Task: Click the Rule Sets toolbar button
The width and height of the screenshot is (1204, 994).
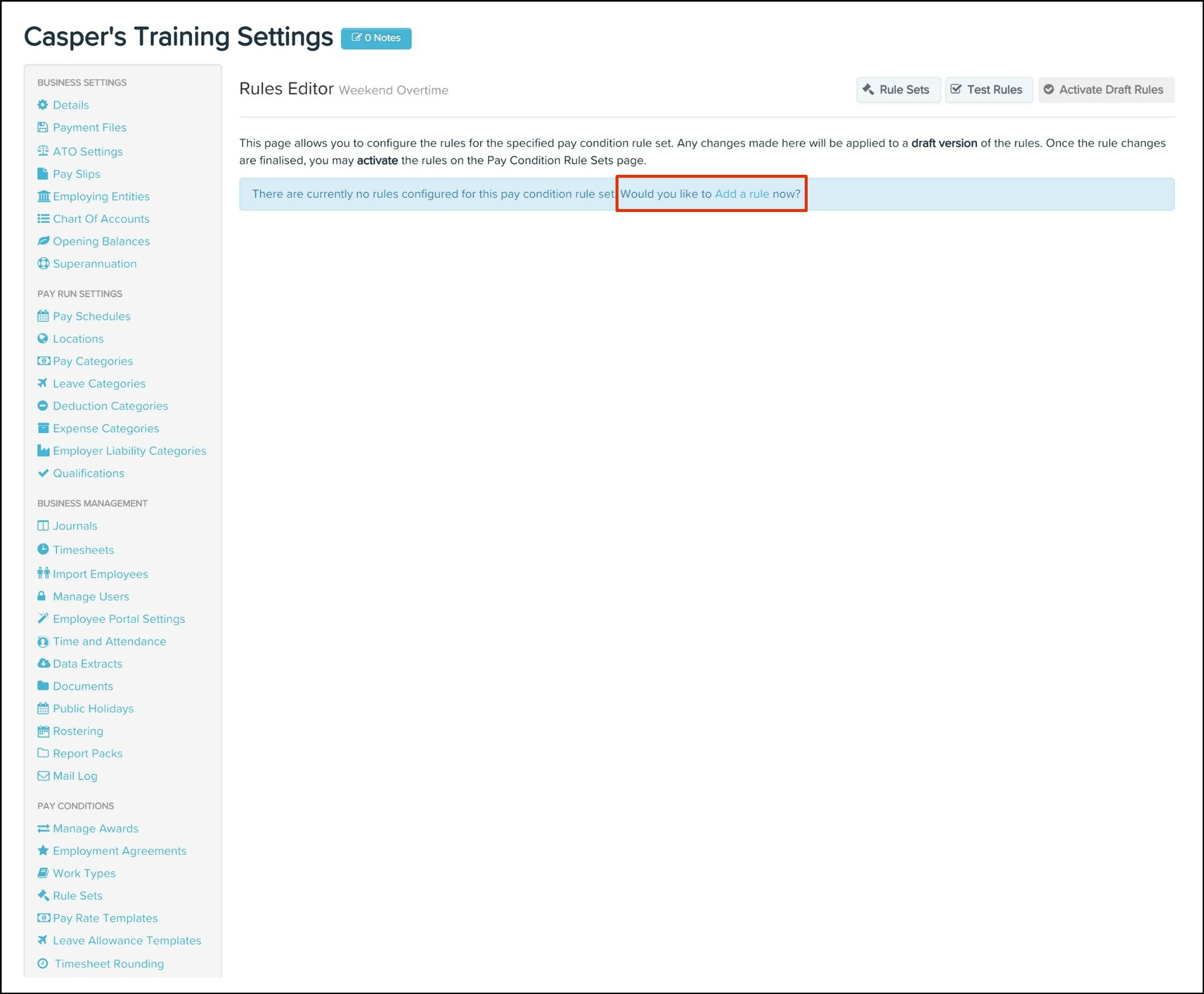Action: point(897,89)
